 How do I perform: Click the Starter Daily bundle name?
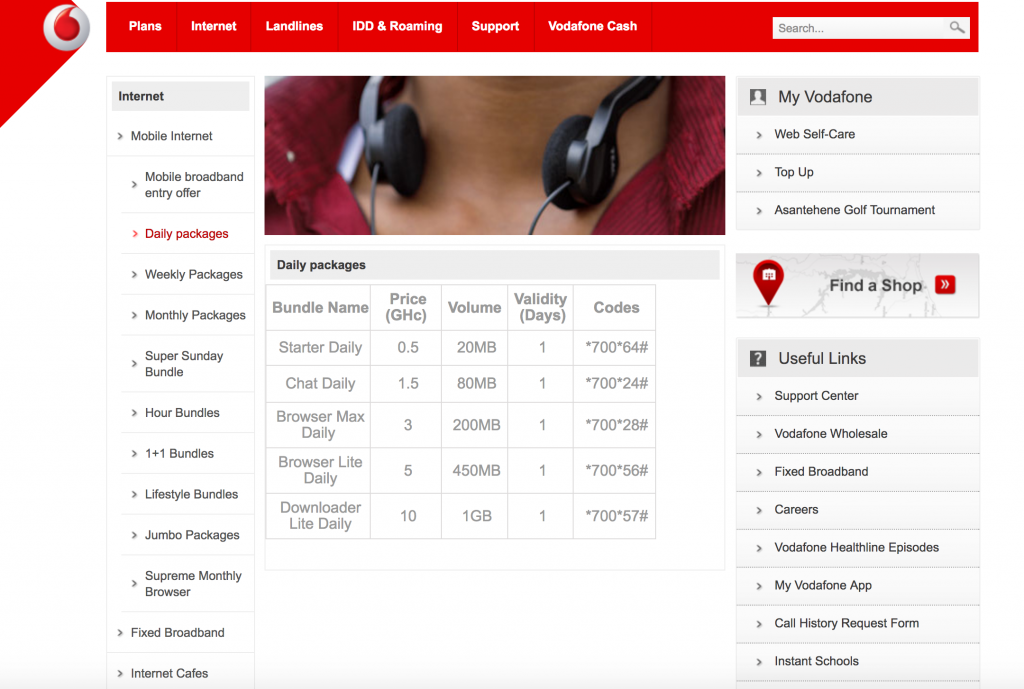320,347
